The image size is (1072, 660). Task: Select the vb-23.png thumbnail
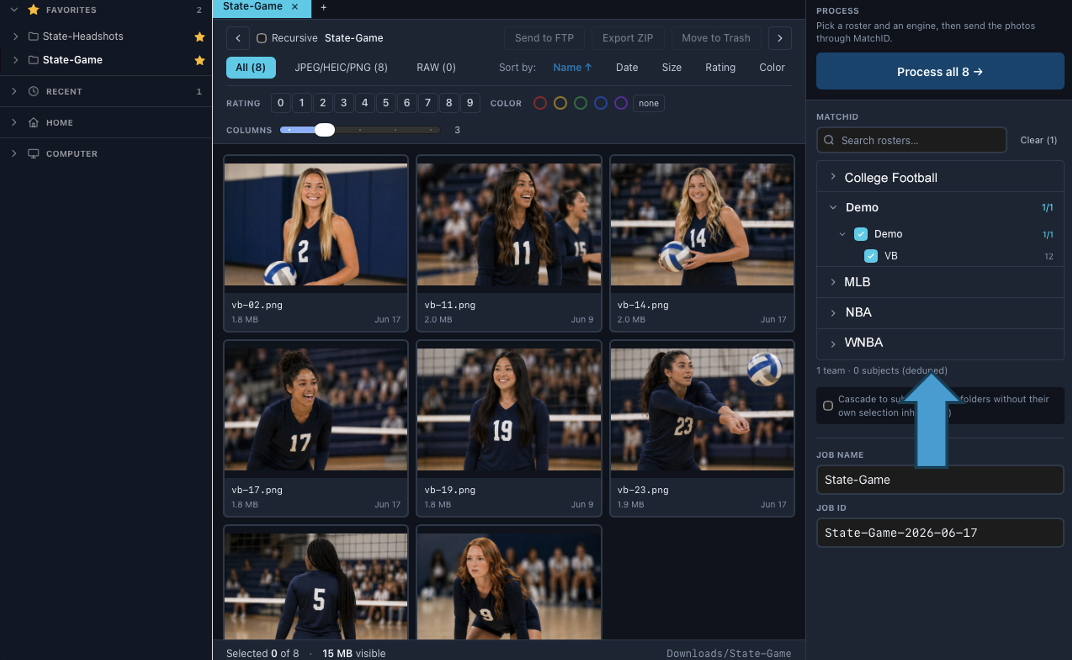702,410
